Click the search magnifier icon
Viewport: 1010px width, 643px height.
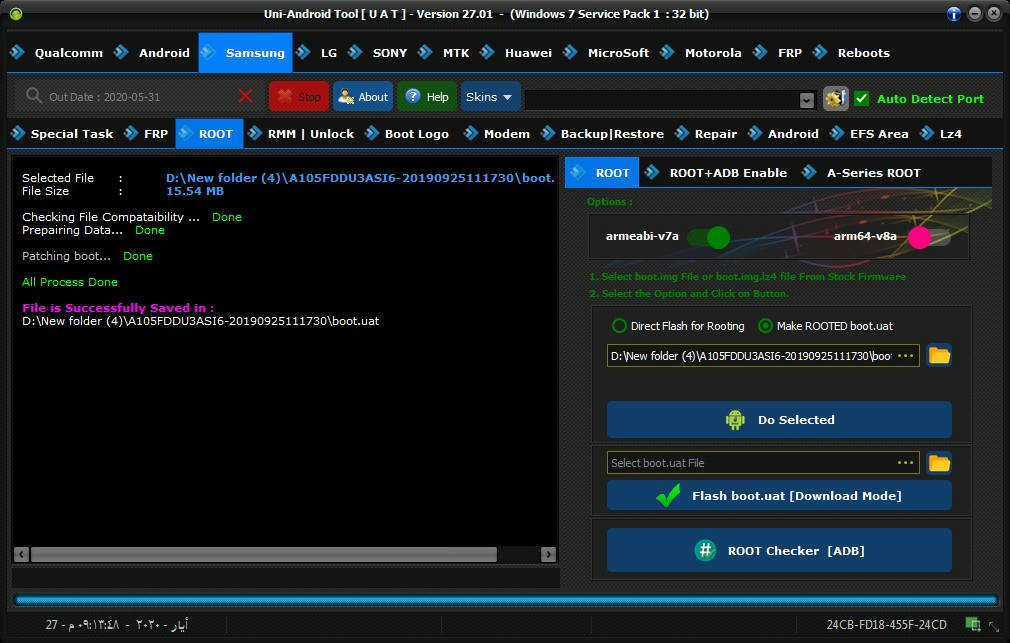click(33, 96)
